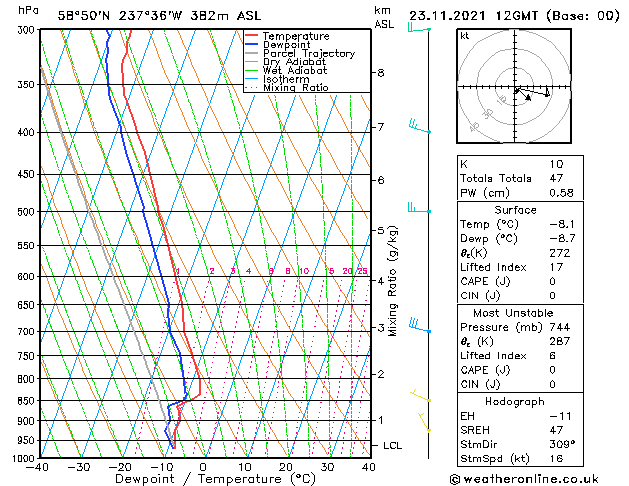The image size is (629, 486).
Task: Click the hodograph storm motion arrow
Action: 523,95
